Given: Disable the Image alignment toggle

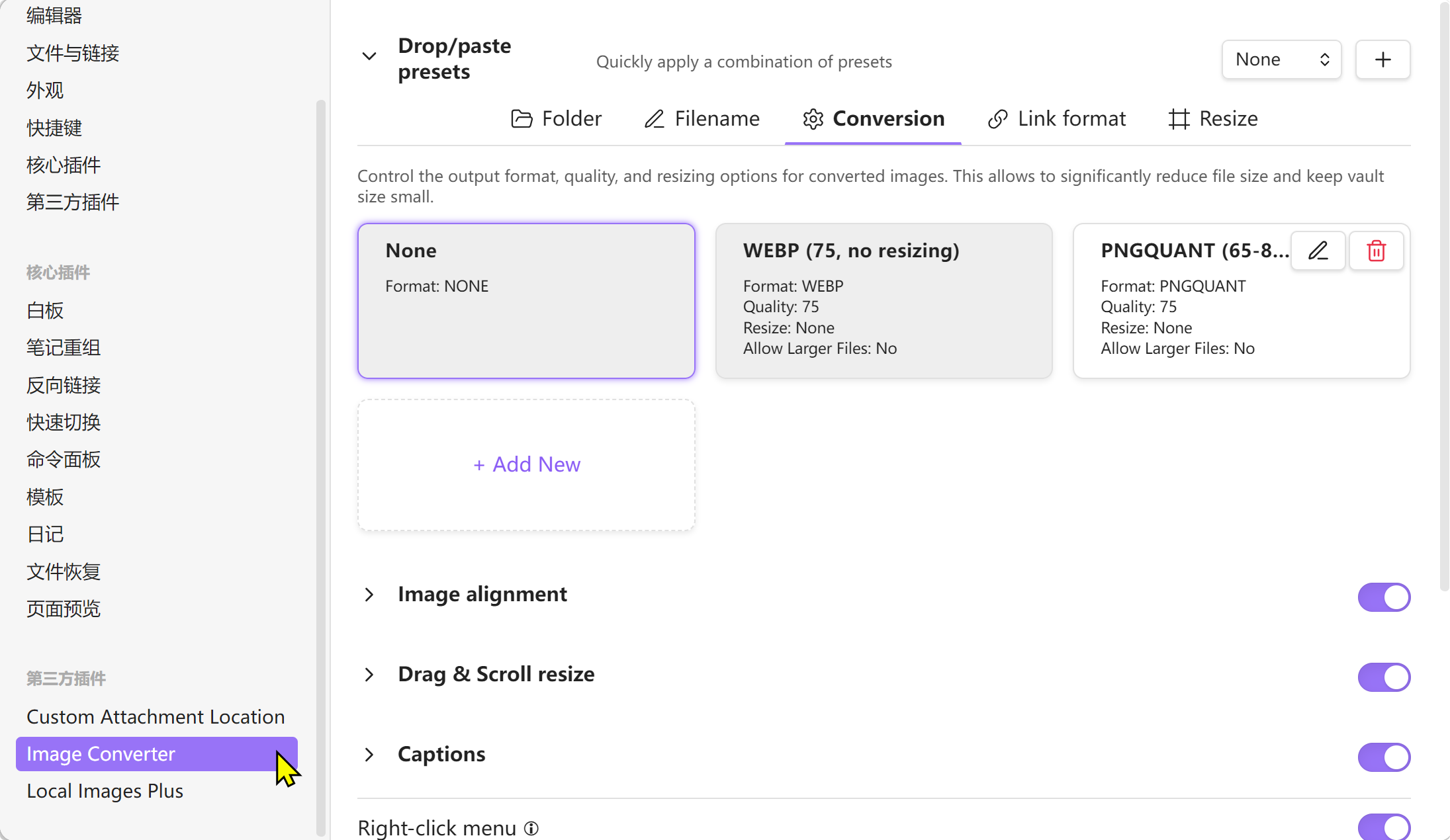Looking at the screenshot, I should point(1384,597).
